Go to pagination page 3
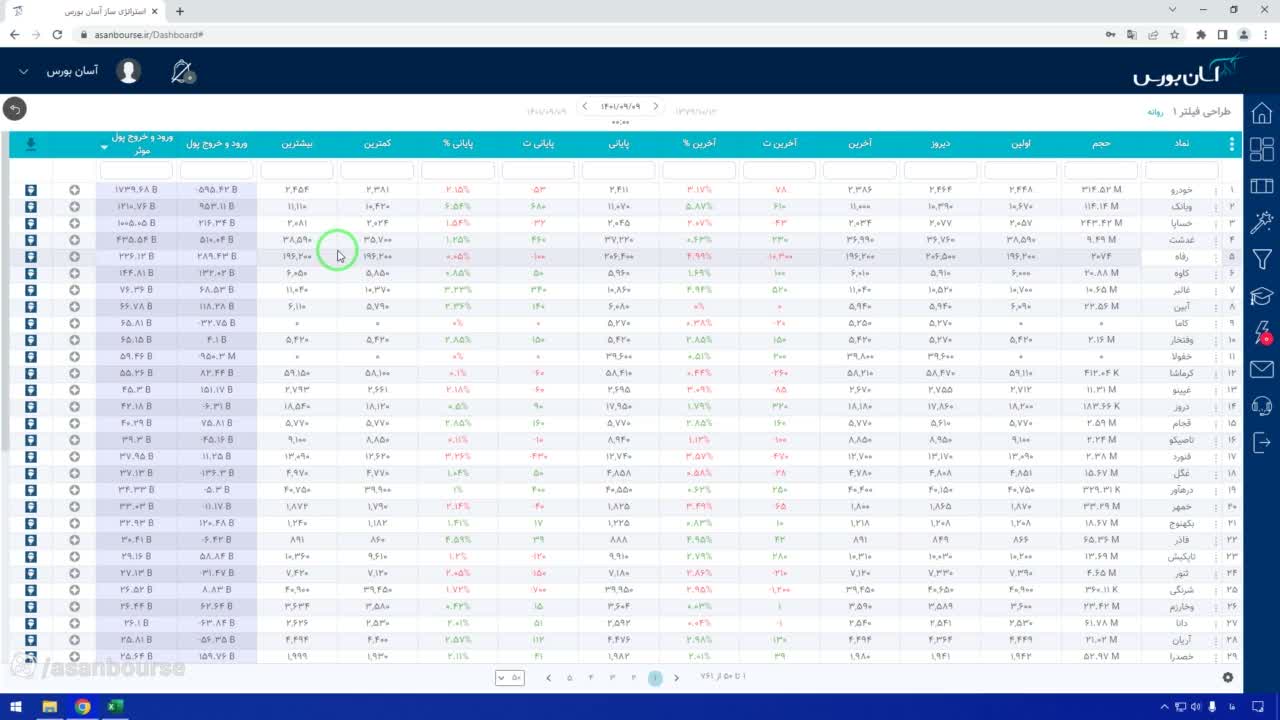Screen dimensions: 1280x720 [x=611, y=678]
